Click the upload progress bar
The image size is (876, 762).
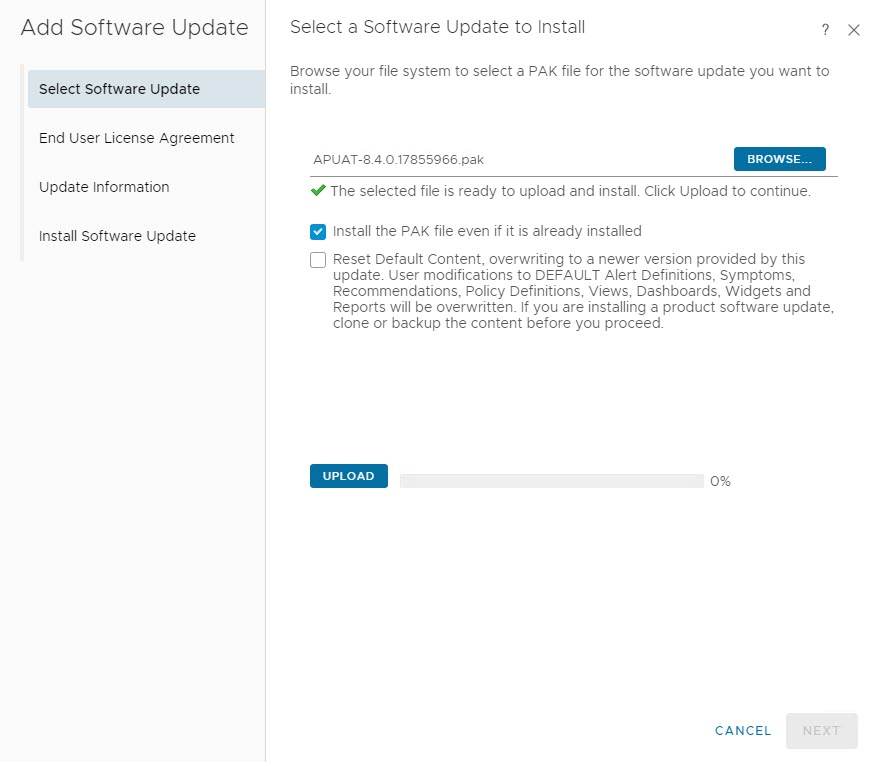[x=551, y=481]
